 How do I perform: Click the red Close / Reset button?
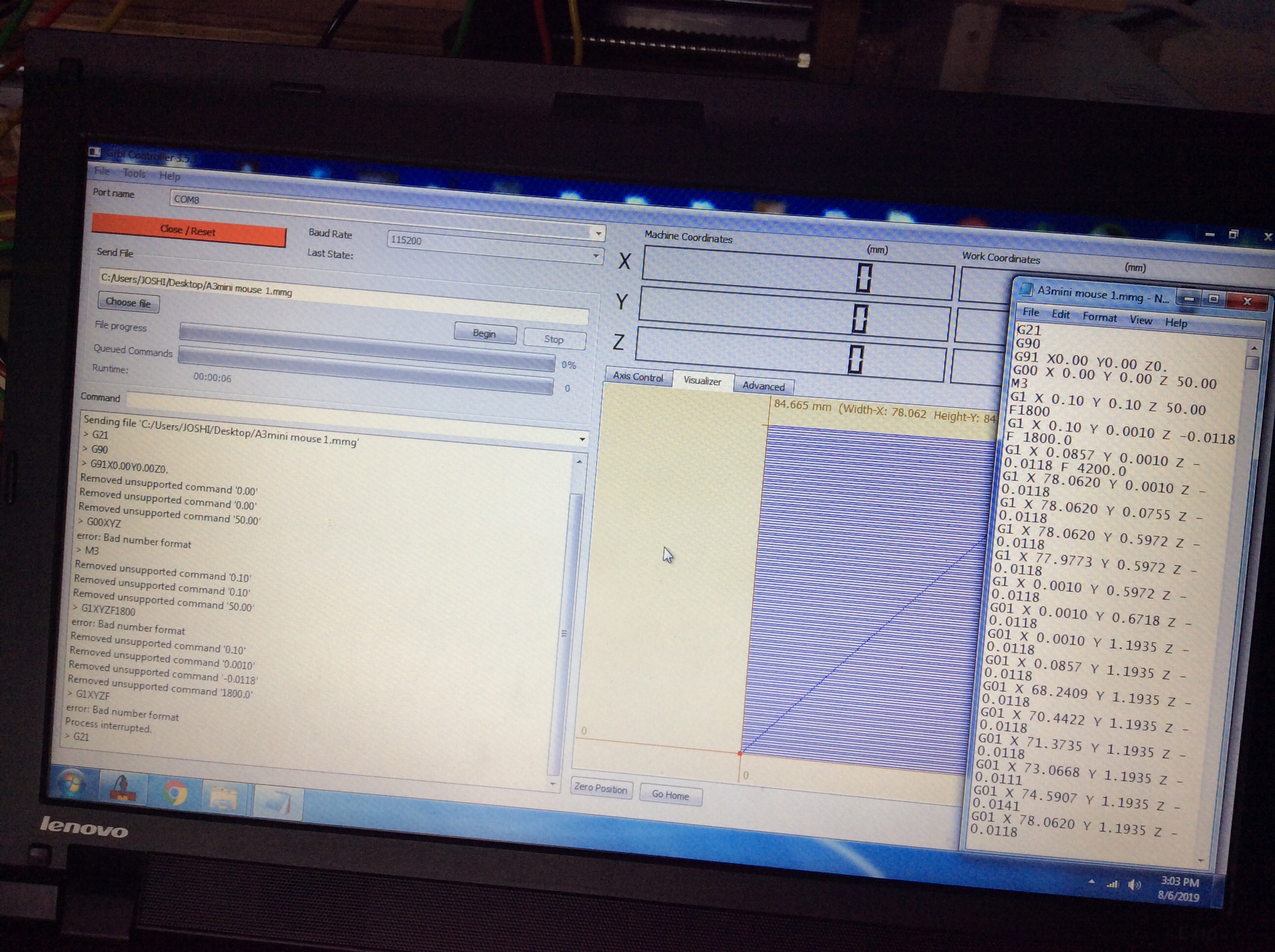[188, 231]
